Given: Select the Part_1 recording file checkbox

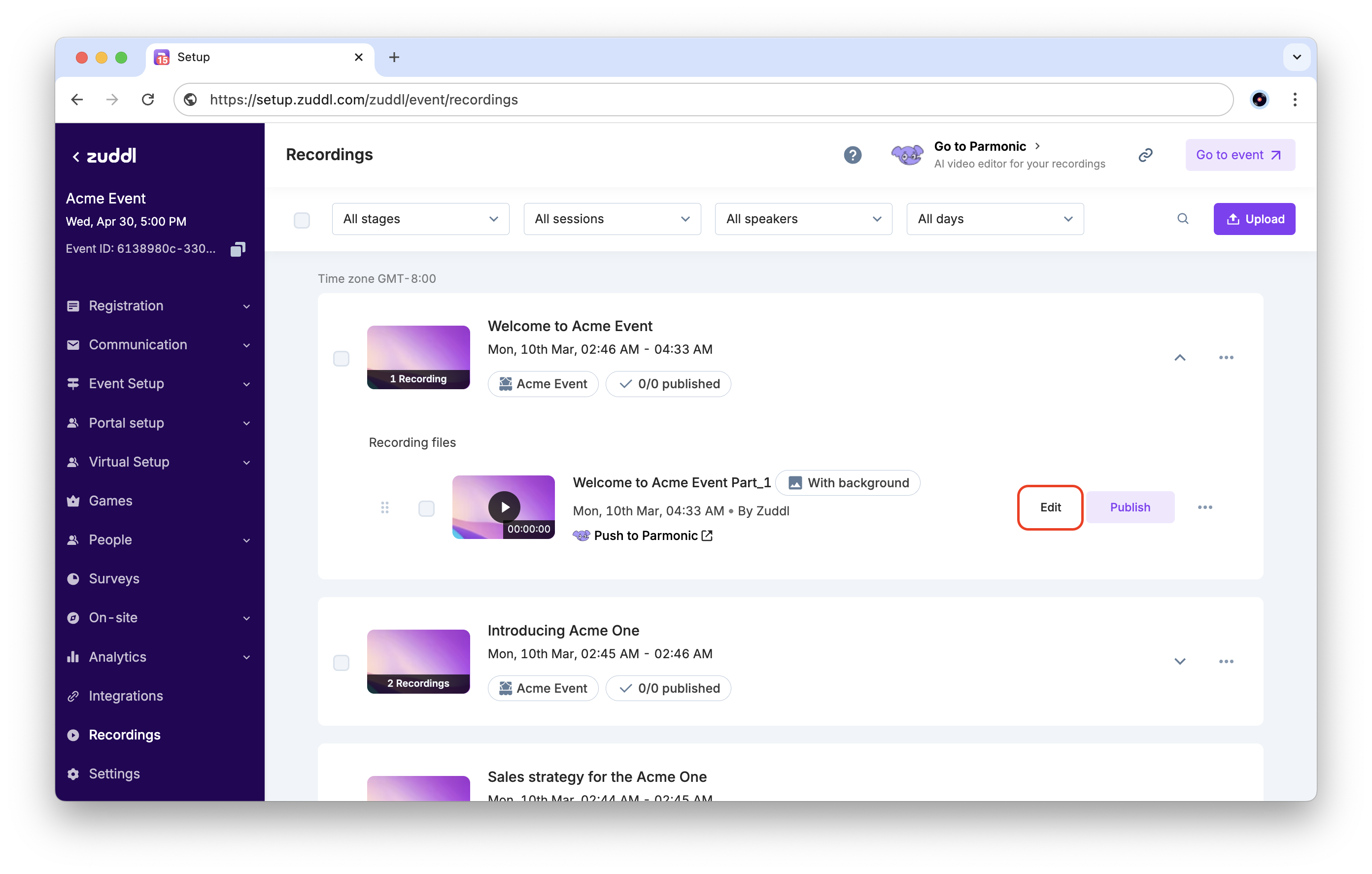Looking at the screenshot, I should [426, 508].
